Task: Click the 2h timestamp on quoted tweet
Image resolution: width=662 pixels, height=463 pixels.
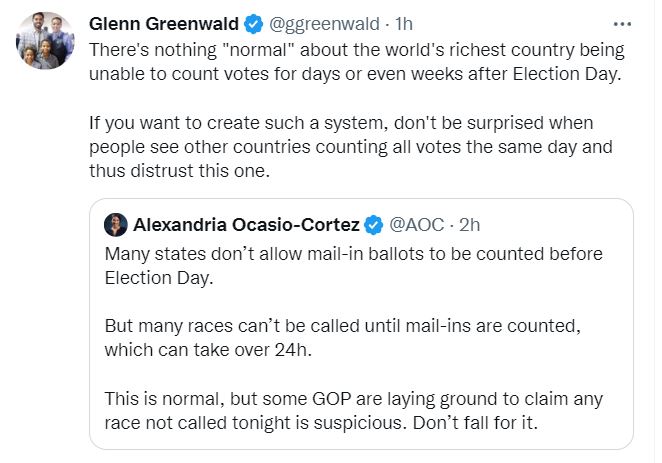Action: pyautogui.click(x=470, y=223)
